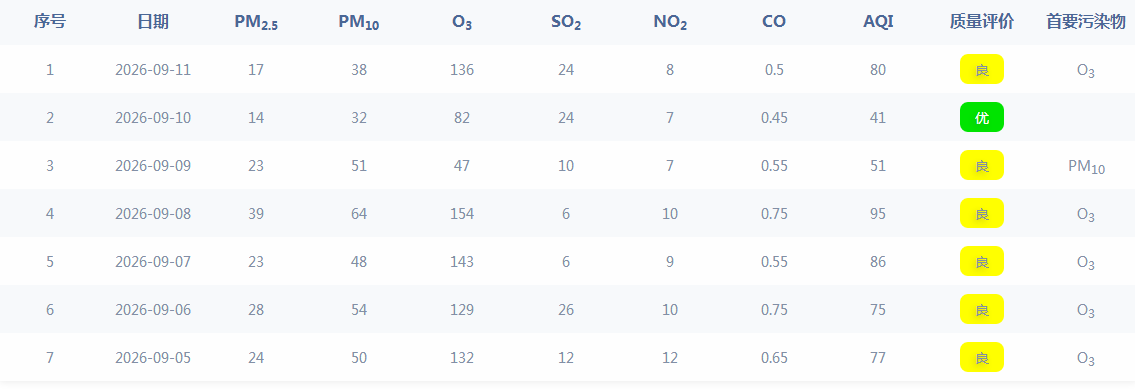Click the CO column header
The height and width of the screenshot is (389, 1135).
click(x=774, y=22)
